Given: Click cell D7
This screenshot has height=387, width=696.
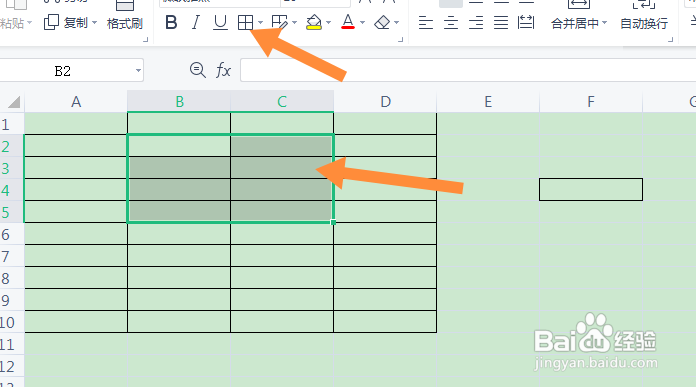Looking at the screenshot, I should click(x=385, y=256).
